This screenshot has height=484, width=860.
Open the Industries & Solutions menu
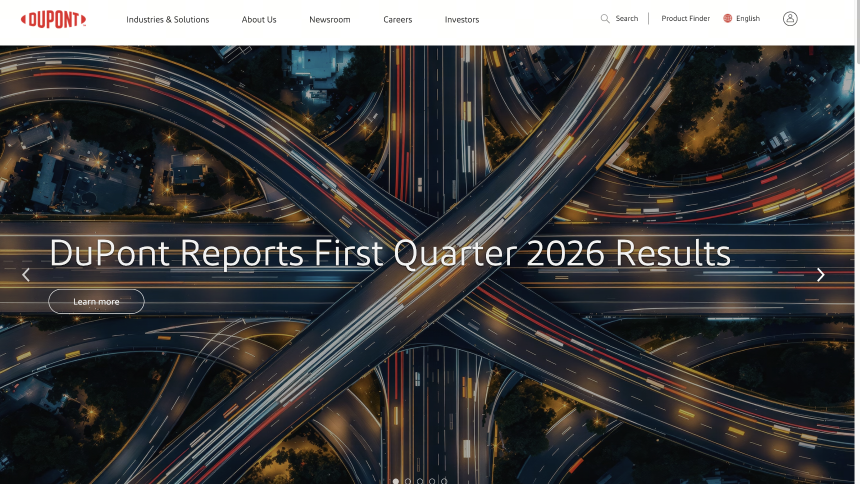point(168,20)
